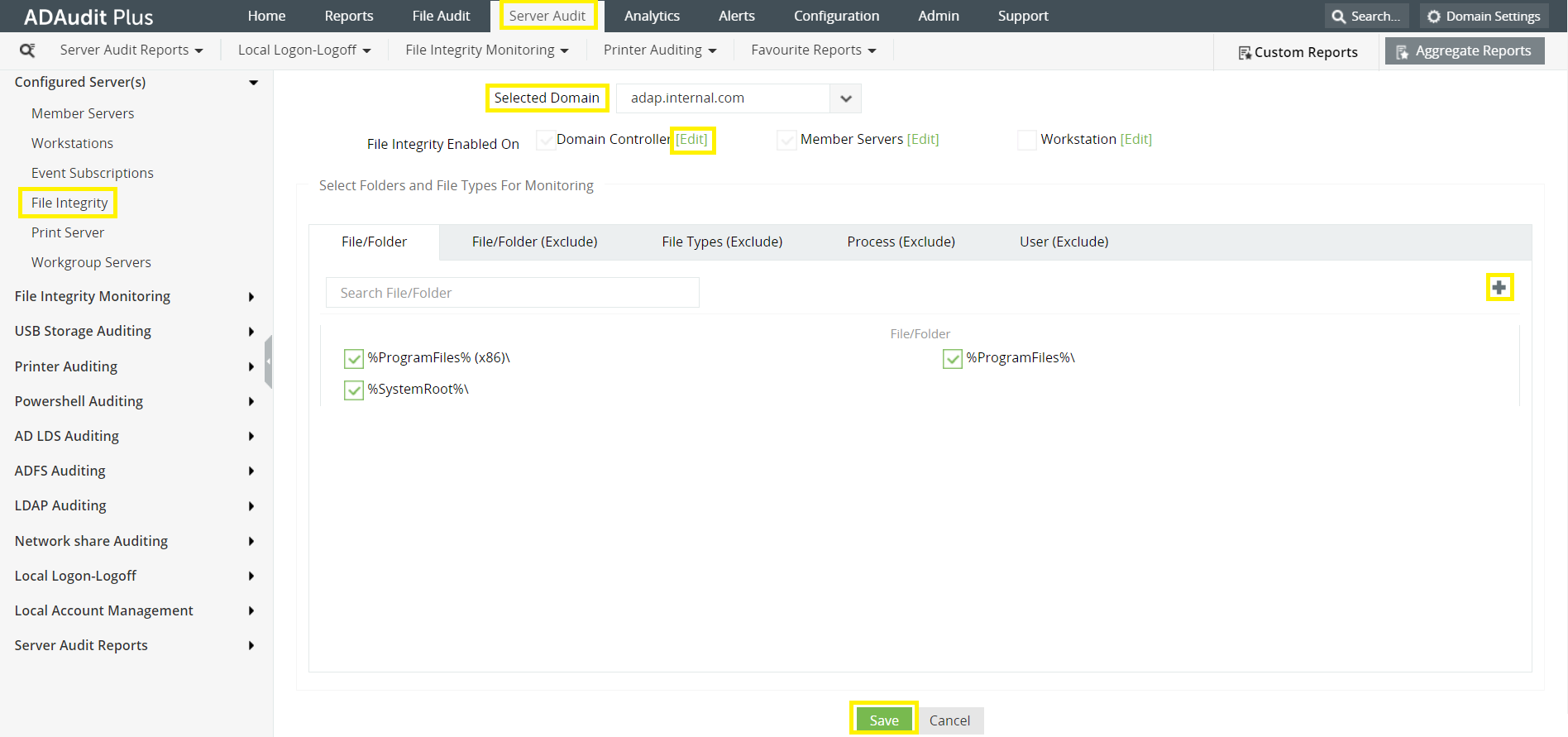The width and height of the screenshot is (1568, 737).
Task: Uncheck the %ProgramFiles%\ checkbox
Action: coord(952,358)
